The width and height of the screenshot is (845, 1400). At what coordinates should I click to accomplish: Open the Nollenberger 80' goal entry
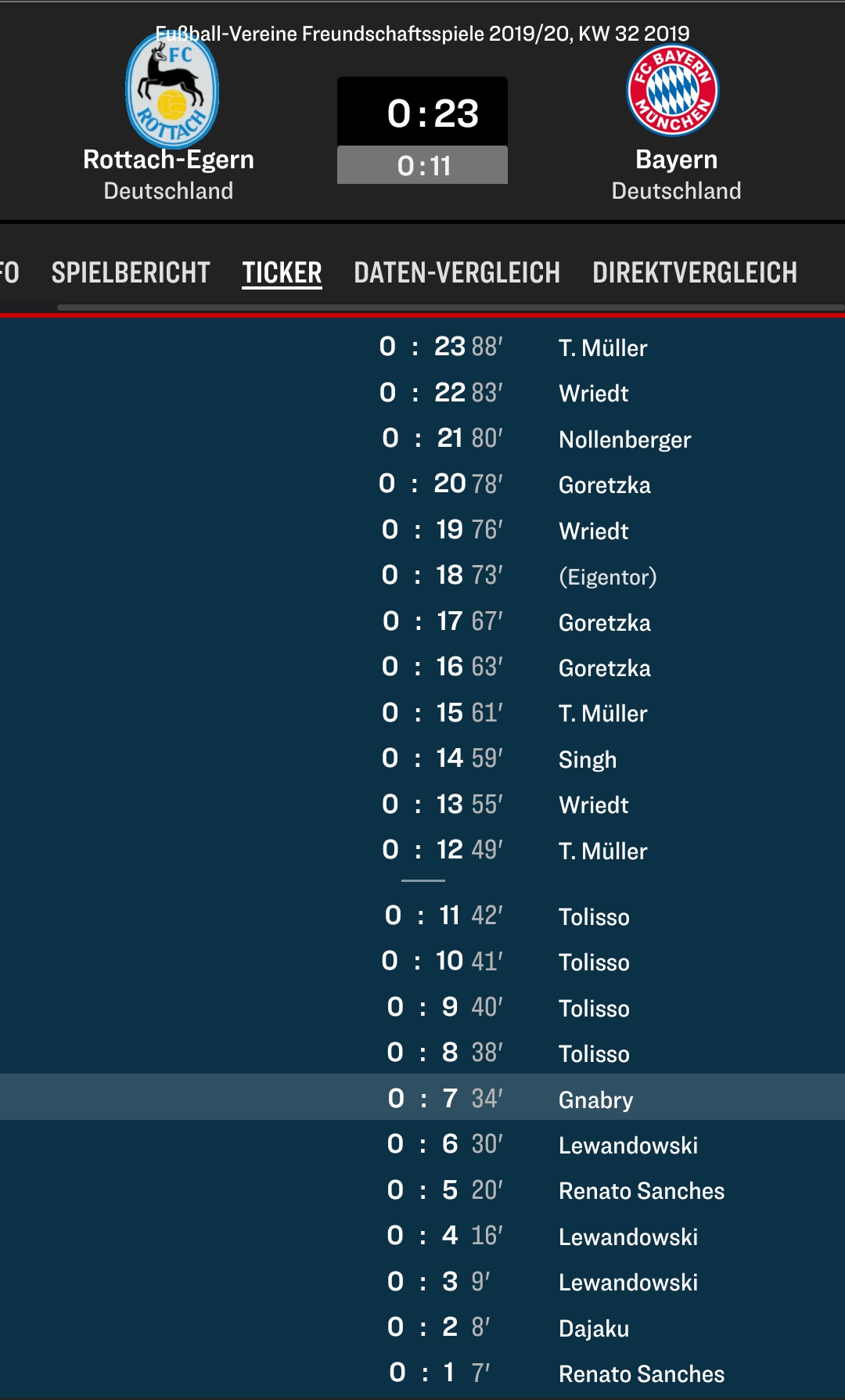pyautogui.click(x=422, y=438)
